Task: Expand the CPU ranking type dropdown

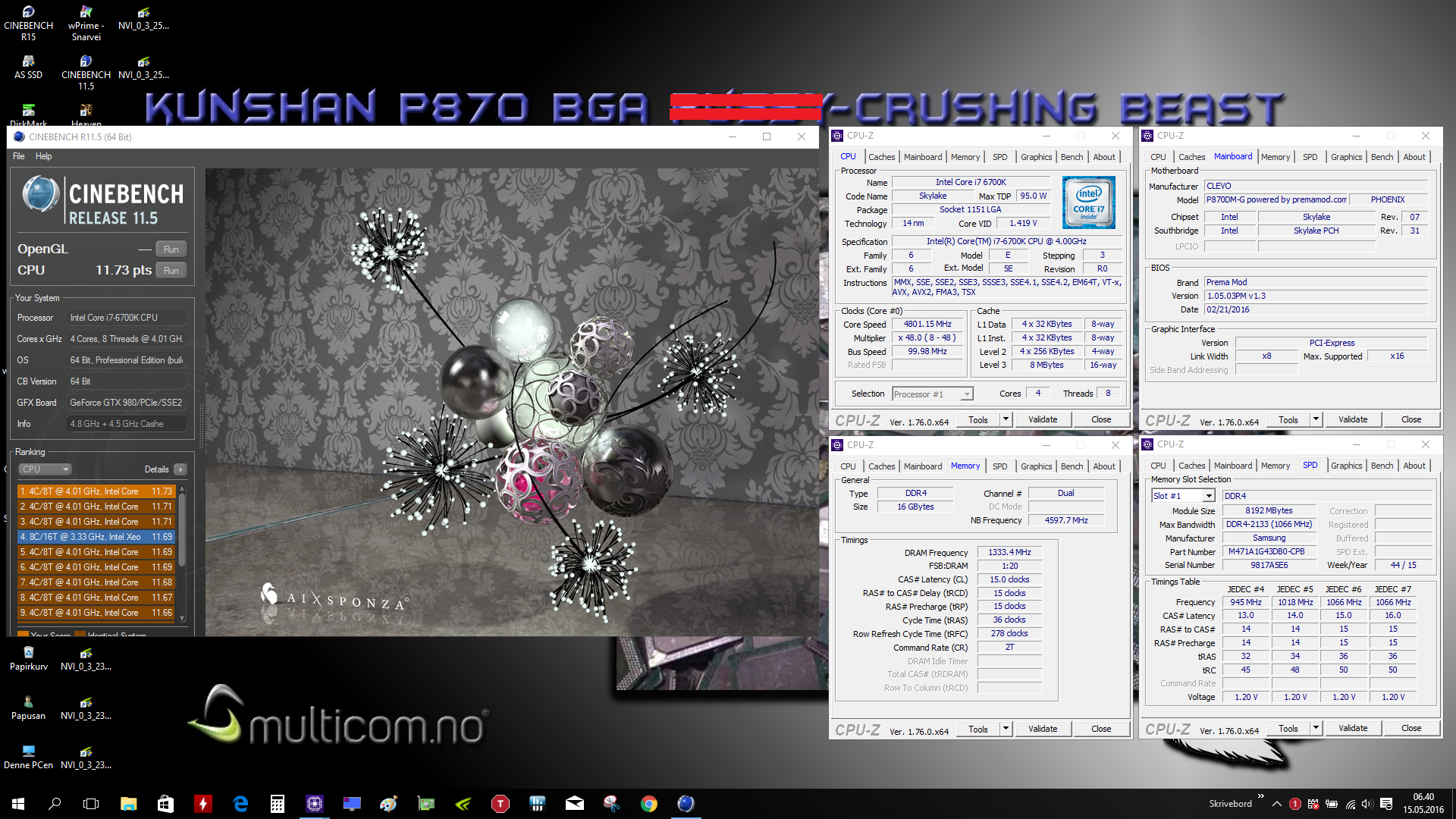Action: tap(45, 469)
